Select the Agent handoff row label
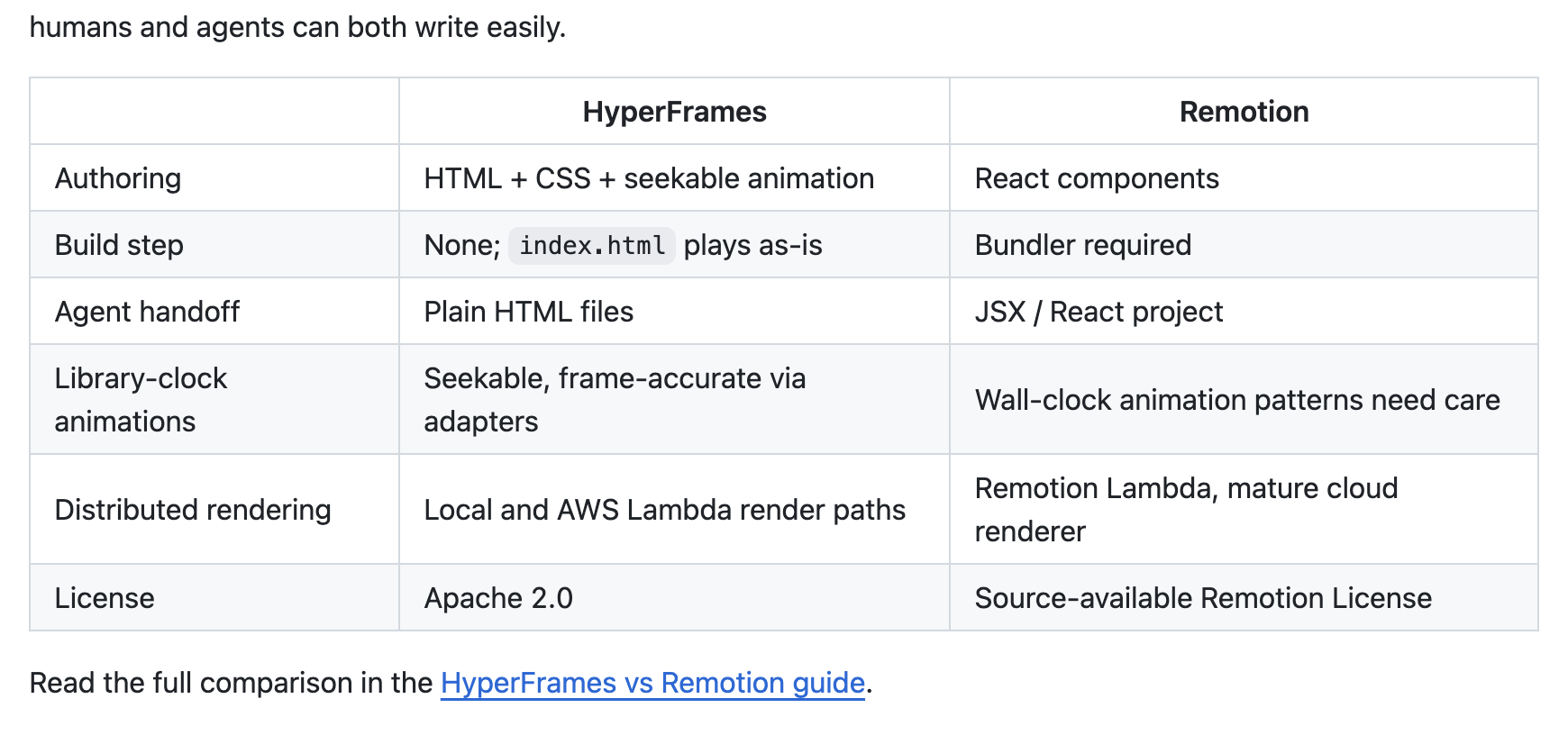1568x735 pixels. click(x=147, y=312)
